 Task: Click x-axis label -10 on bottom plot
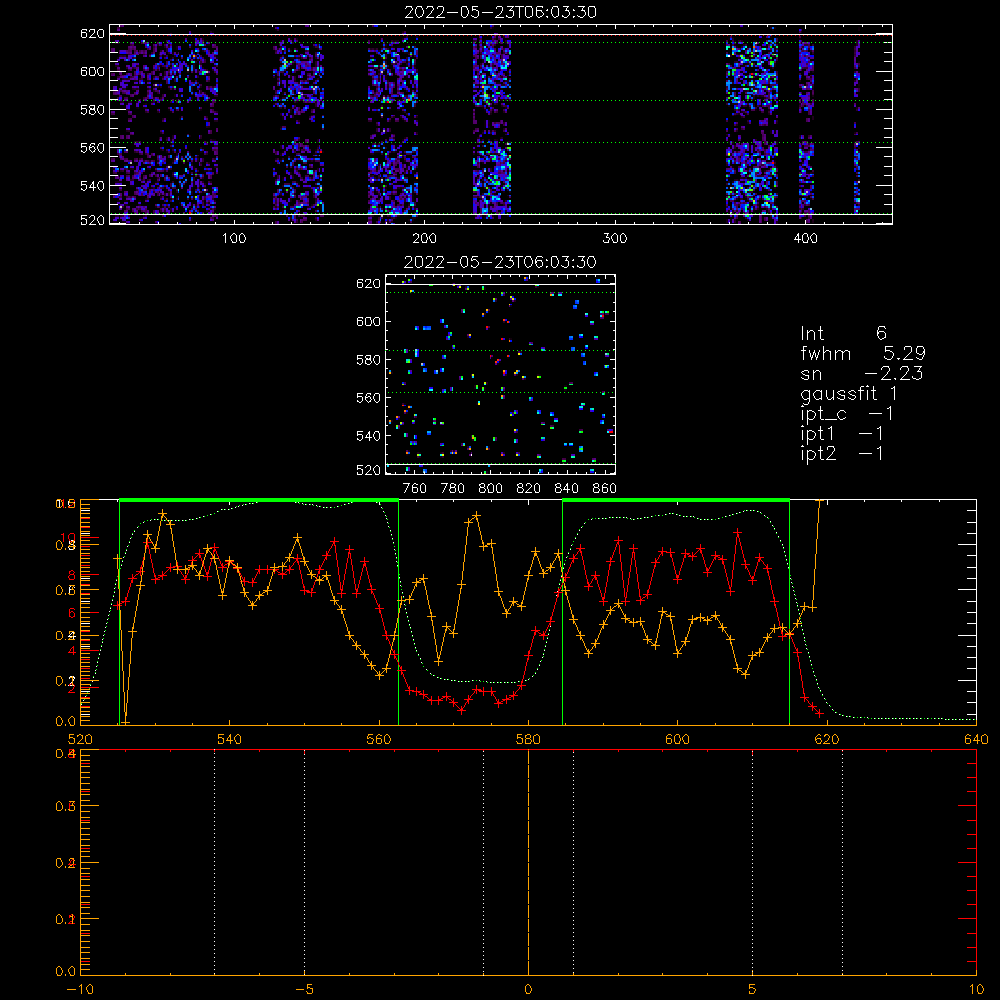click(x=80, y=989)
